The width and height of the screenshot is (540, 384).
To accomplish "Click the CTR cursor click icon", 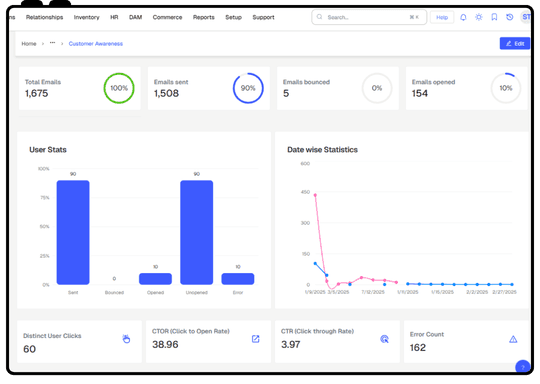I will (384, 339).
